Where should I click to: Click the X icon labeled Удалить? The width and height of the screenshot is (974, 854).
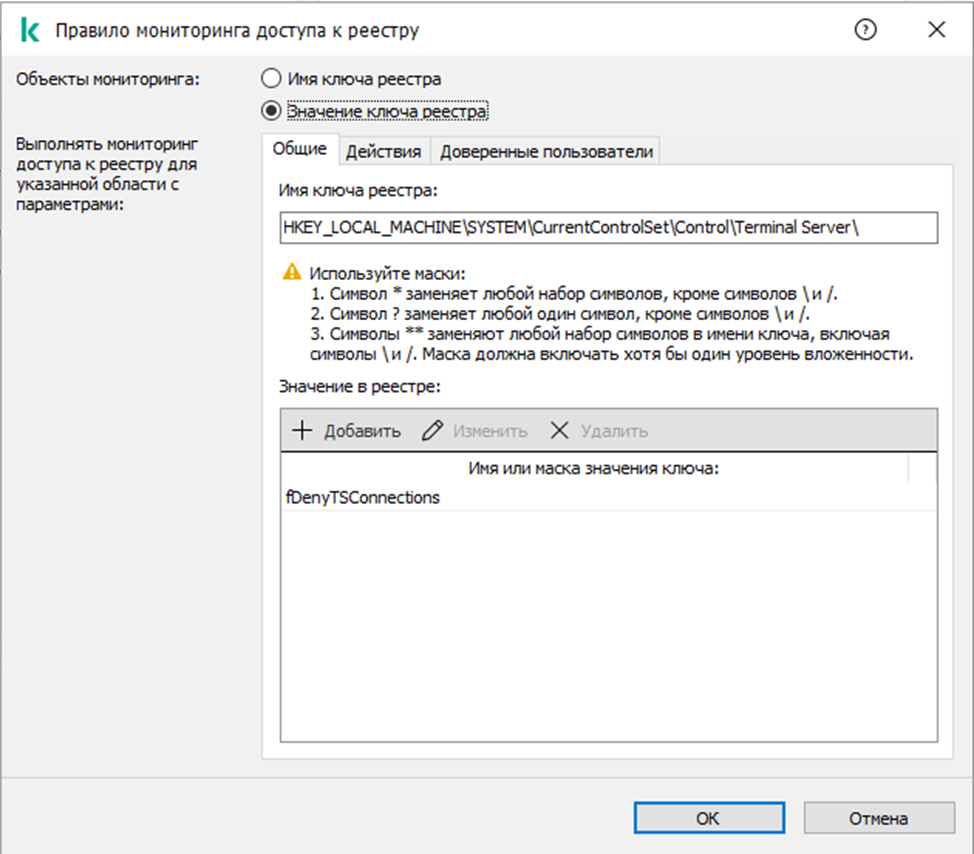559,431
